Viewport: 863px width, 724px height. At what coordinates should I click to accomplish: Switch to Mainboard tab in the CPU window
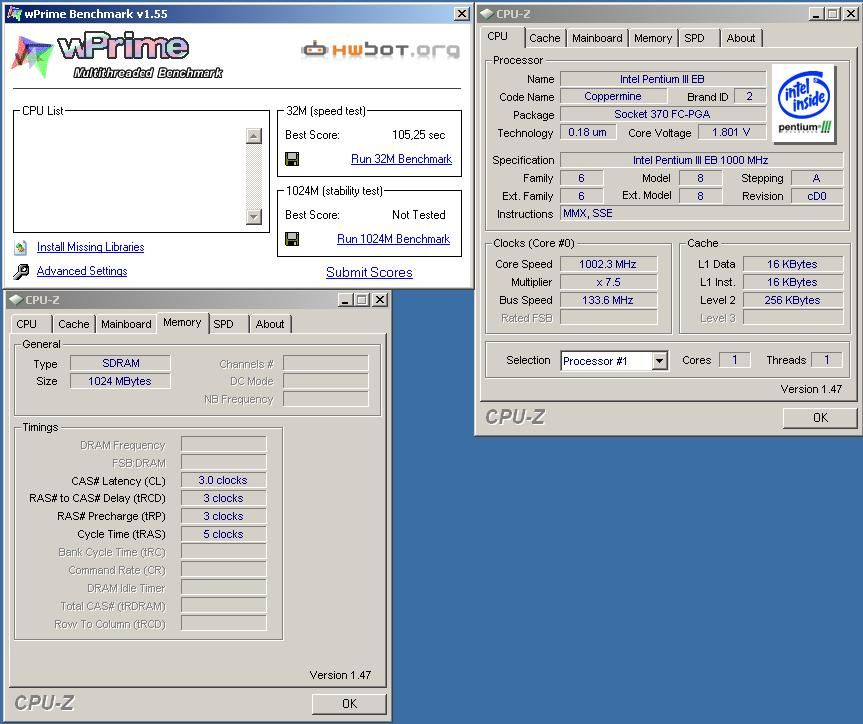(x=597, y=38)
